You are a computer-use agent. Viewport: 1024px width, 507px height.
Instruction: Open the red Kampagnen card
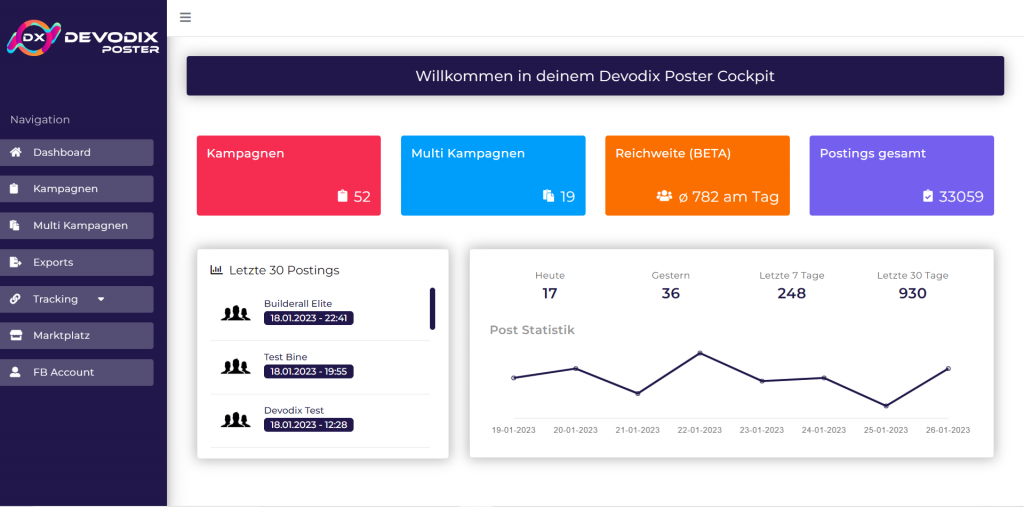pyautogui.click(x=288, y=175)
